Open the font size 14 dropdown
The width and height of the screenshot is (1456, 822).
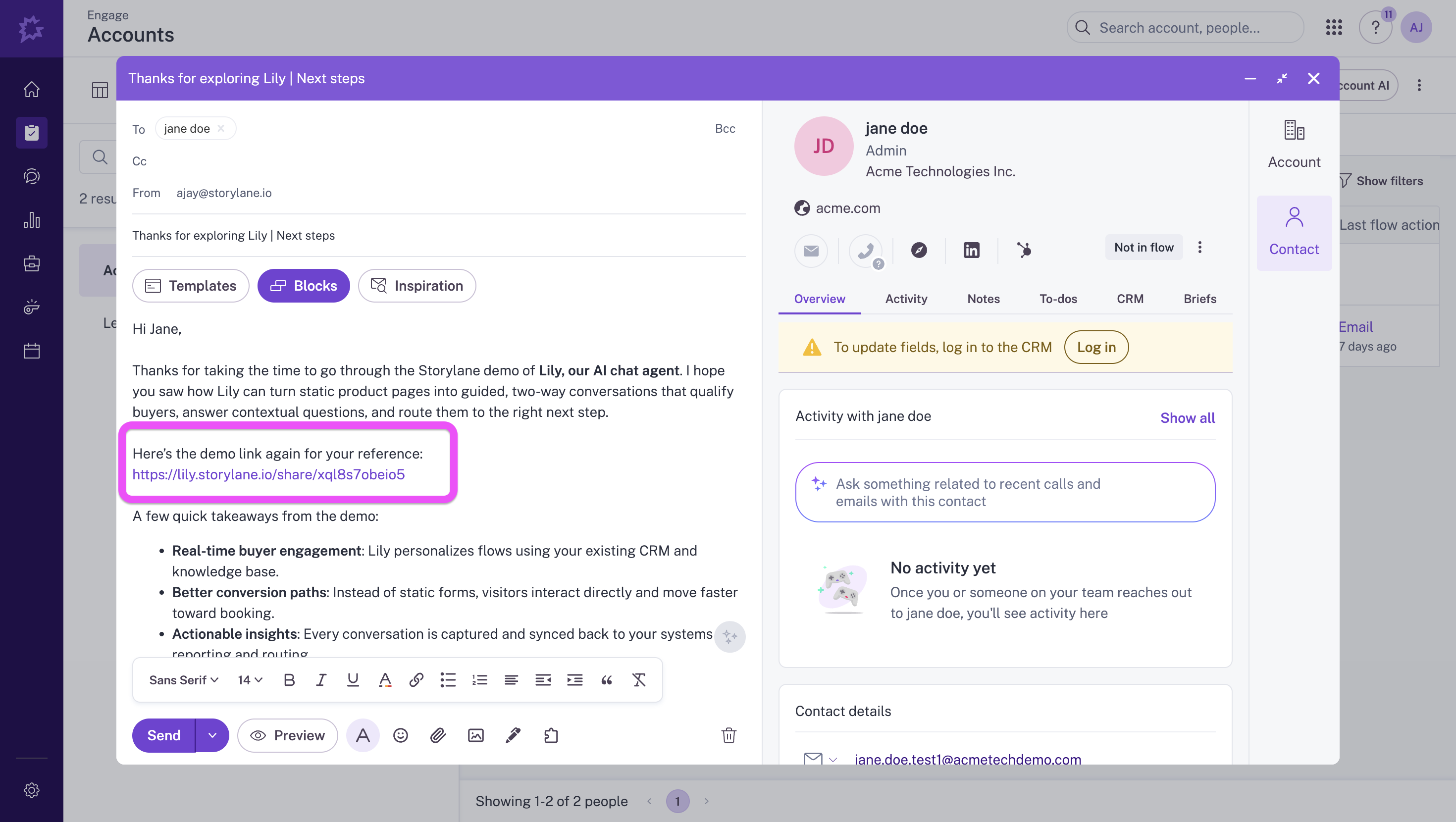click(x=250, y=680)
